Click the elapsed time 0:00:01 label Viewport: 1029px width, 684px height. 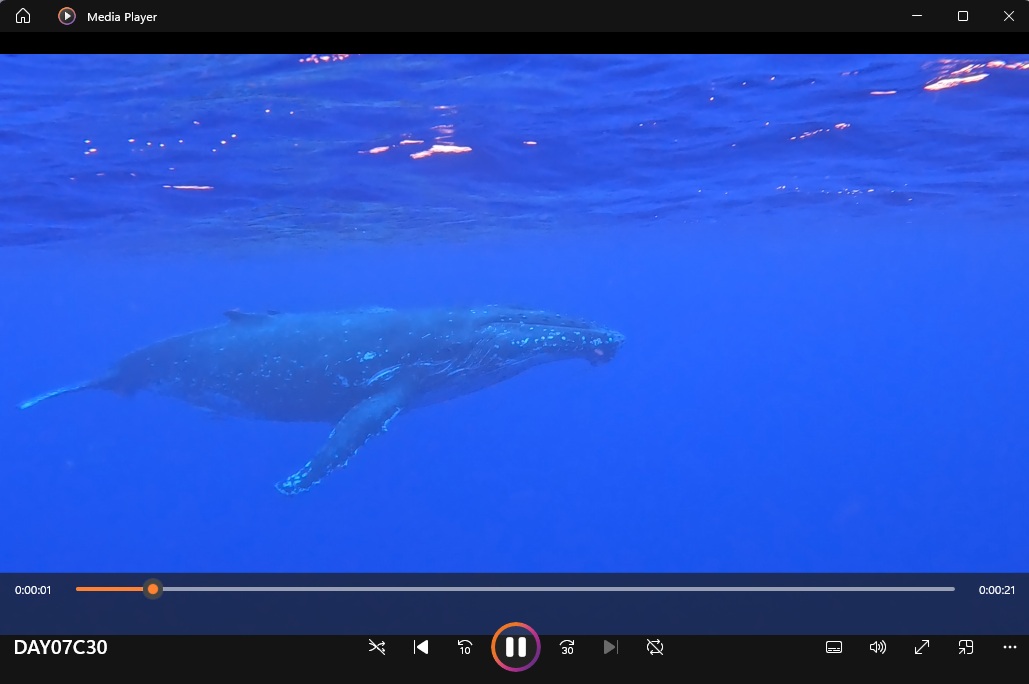pos(33,590)
